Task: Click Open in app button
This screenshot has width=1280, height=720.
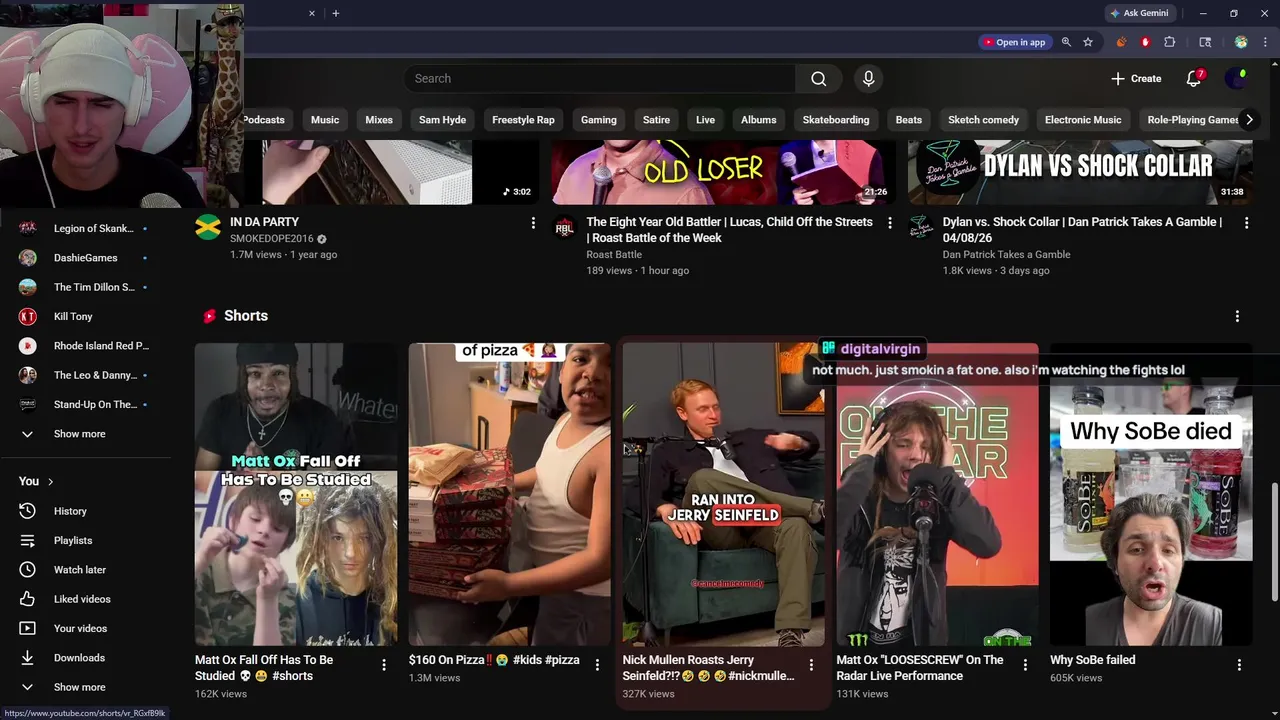Action: (x=1014, y=42)
